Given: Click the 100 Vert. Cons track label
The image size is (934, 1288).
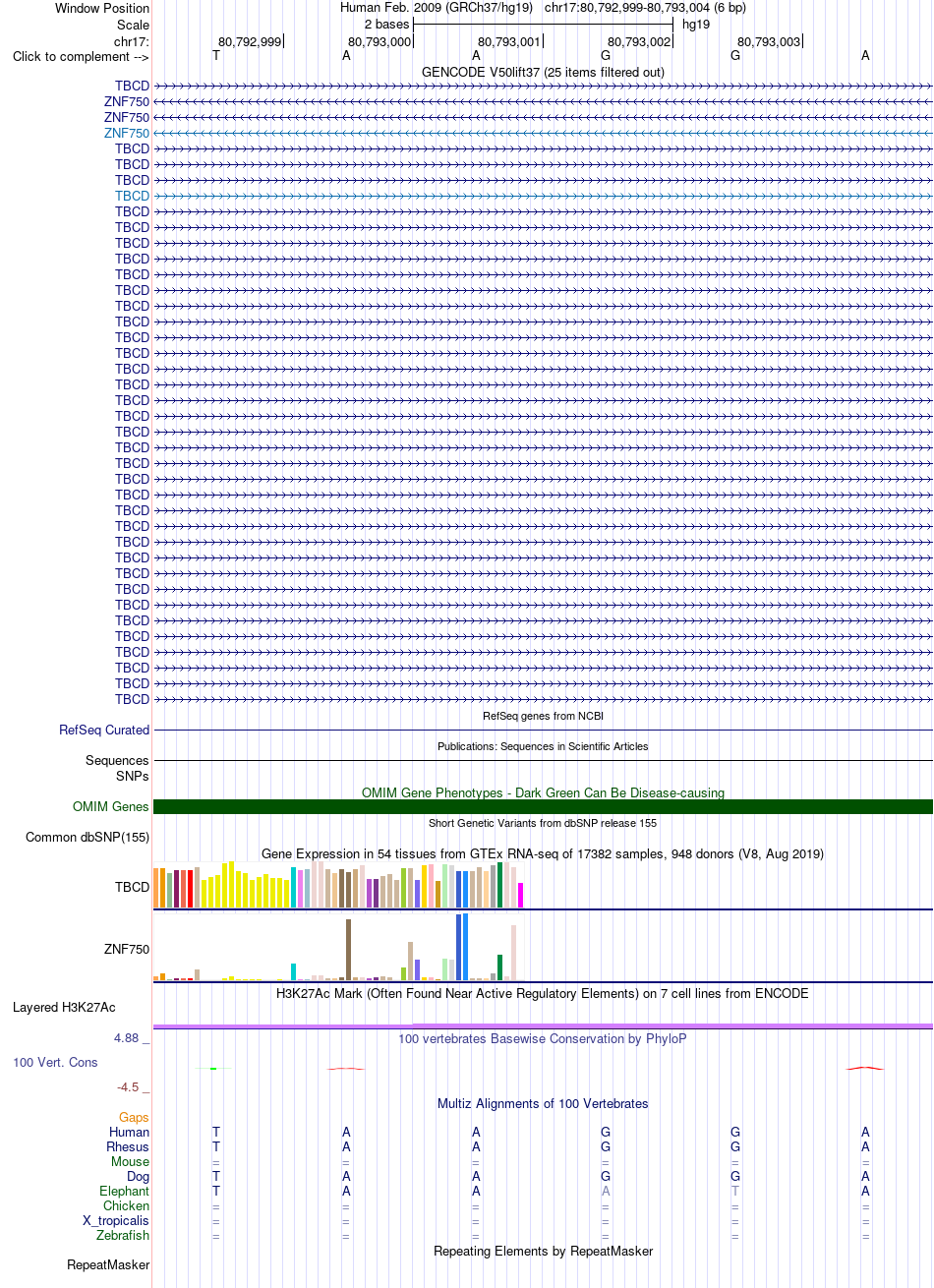Looking at the screenshot, I should (x=55, y=1063).
